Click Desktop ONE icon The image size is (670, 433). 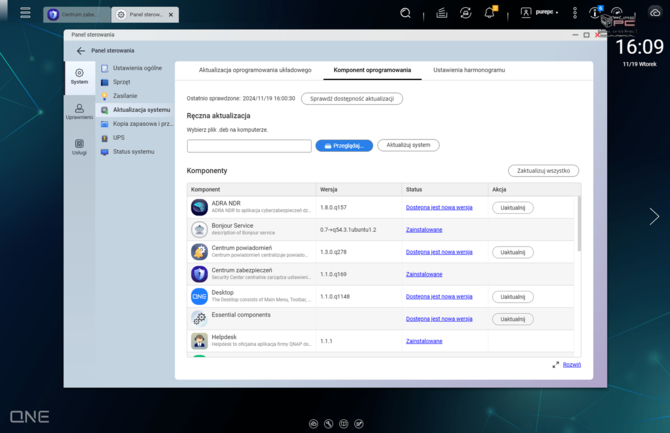[199, 297]
